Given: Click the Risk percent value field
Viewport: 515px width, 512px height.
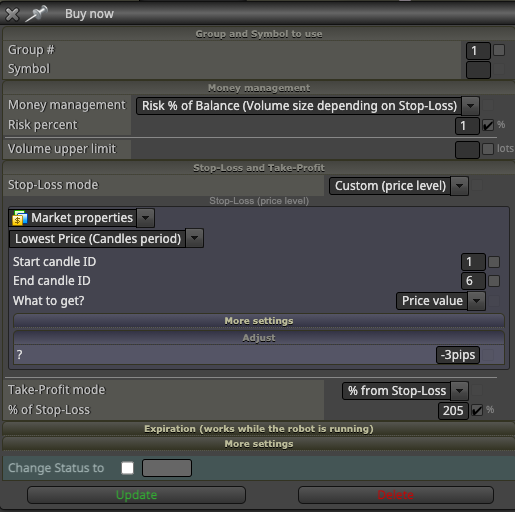Looking at the screenshot, I should [x=467, y=126].
